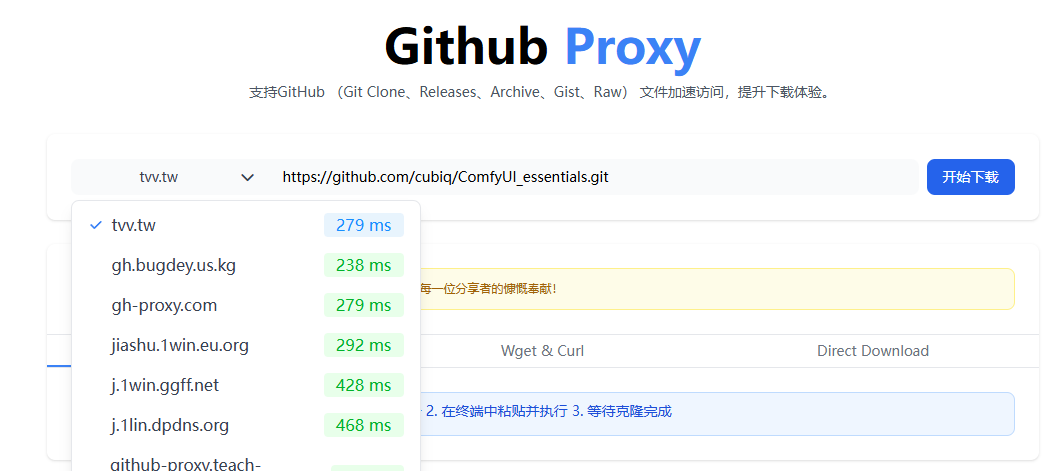Pick the checked tvv.tw list option
The width and height of the screenshot is (1054, 471).
pos(246,225)
